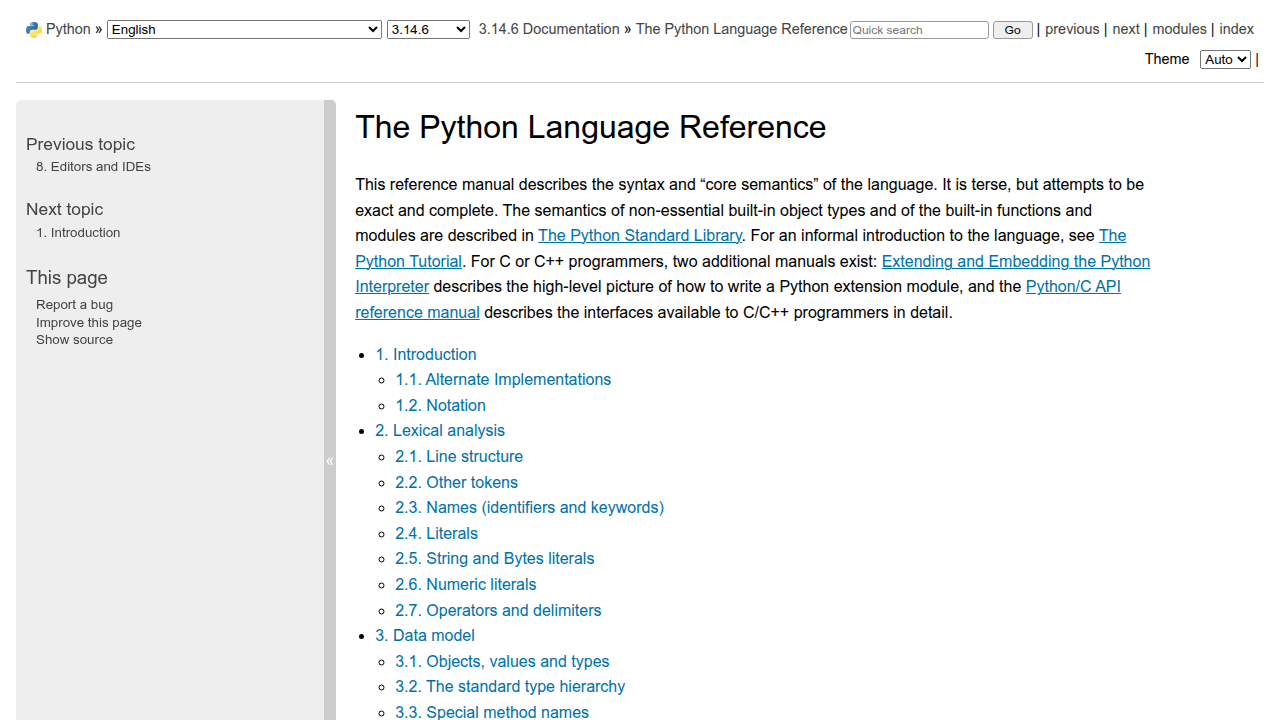
Task: Open 1.1. Alternate Implementations
Action: click(x=503, y=380)
